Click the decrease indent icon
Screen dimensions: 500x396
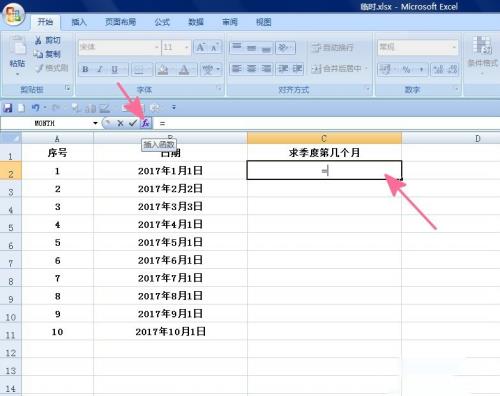[283, 69]
